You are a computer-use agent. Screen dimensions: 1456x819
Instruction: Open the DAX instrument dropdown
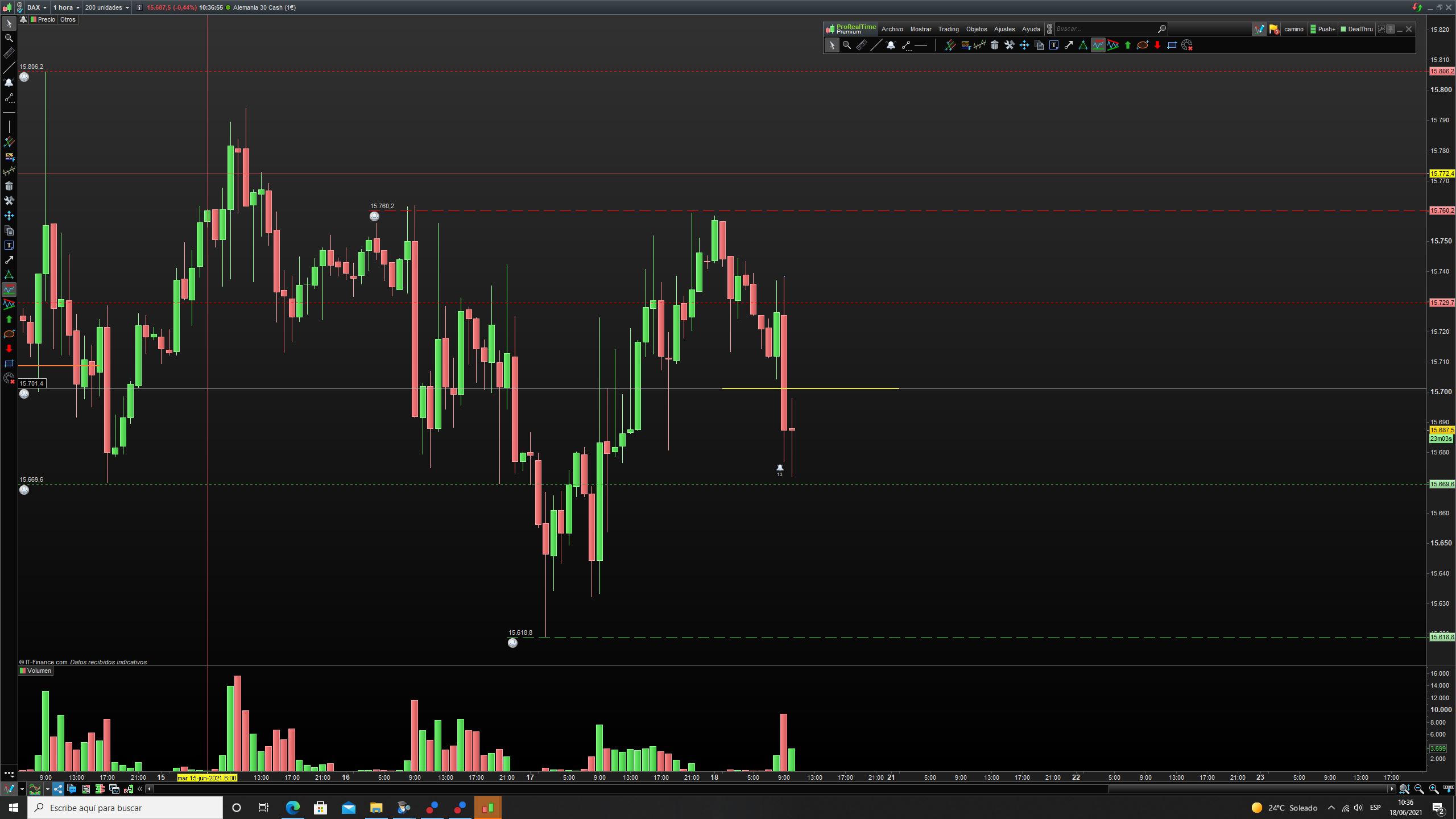[x=38, y=7]
